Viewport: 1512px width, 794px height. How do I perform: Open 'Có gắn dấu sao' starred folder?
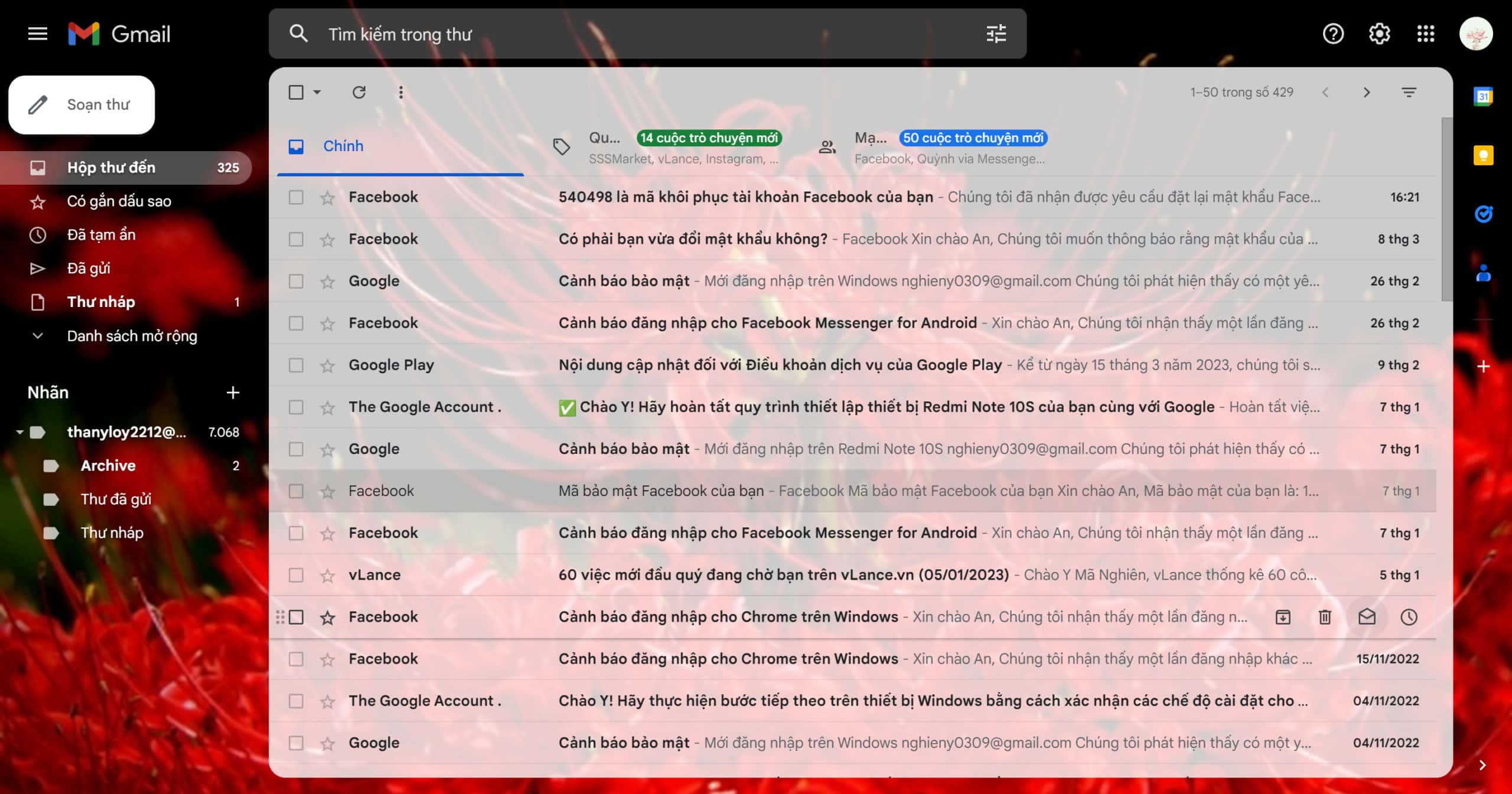pos(126,201)
